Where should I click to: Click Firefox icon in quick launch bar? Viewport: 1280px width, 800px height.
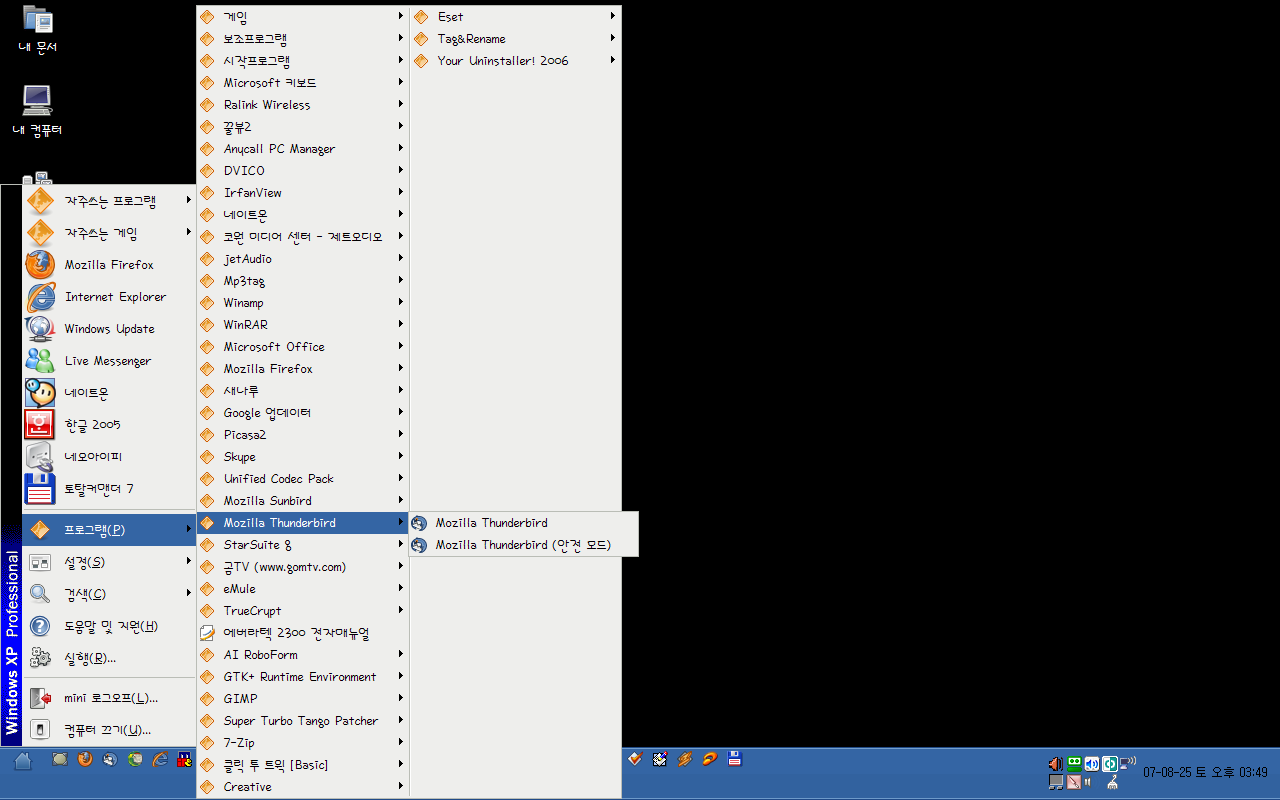point(85,759)
